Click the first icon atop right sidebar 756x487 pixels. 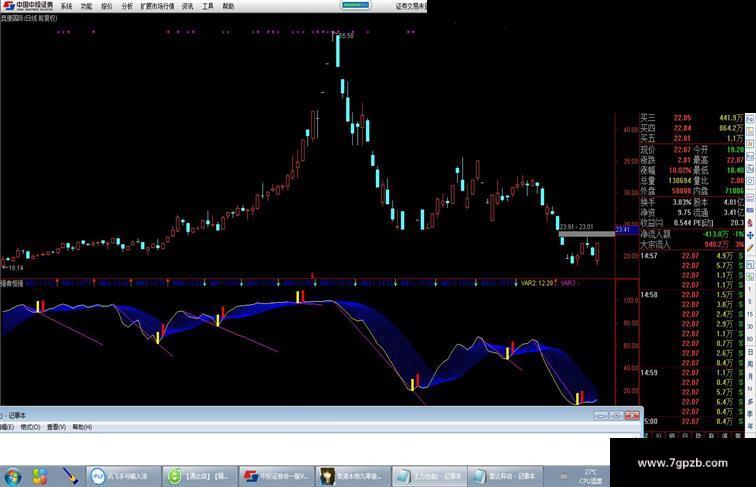click(750, 119)
